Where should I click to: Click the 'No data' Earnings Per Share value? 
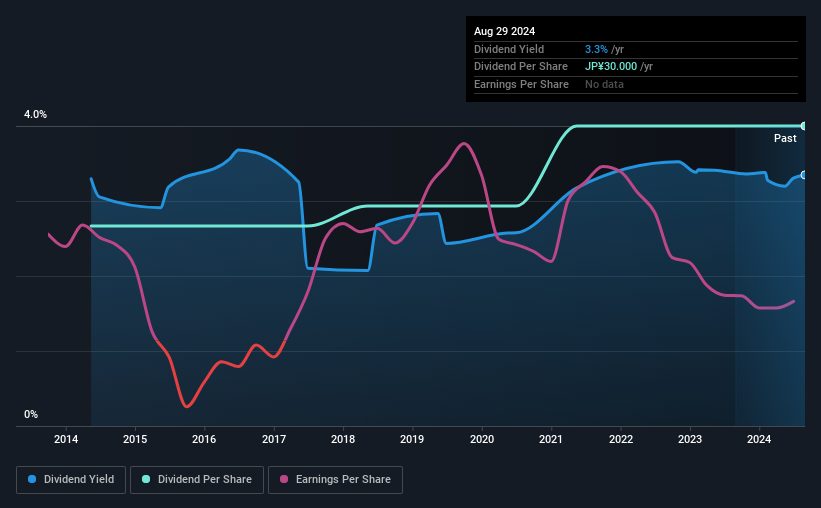point(604,84)
